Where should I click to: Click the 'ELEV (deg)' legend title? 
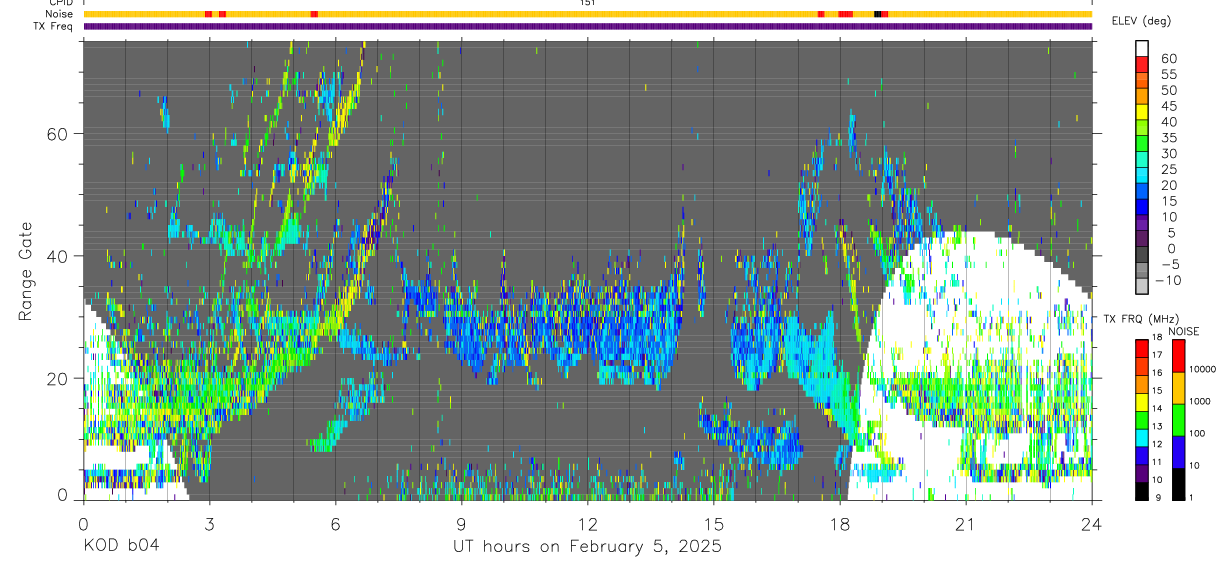pos(1143,21)
